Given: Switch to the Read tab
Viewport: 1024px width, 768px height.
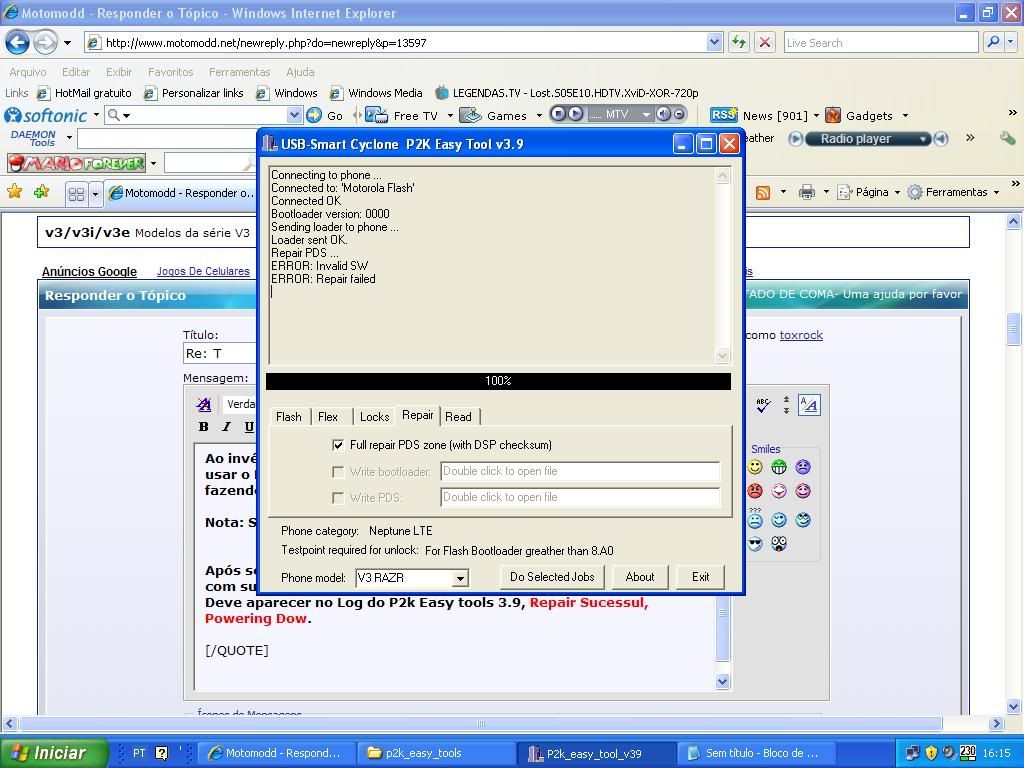Looking at the screenshot, I should (x=458, y=417).
